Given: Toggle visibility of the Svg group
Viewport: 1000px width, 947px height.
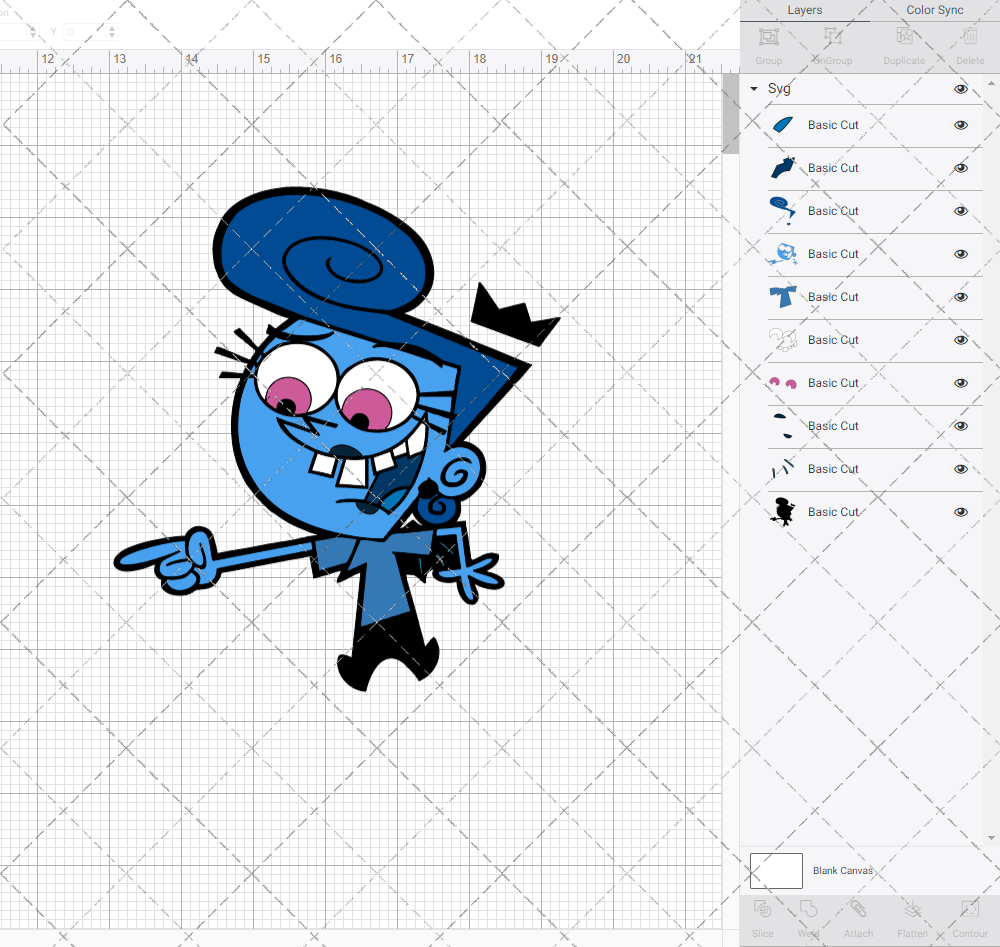Looking at the screenshot, I should (961, 88).
